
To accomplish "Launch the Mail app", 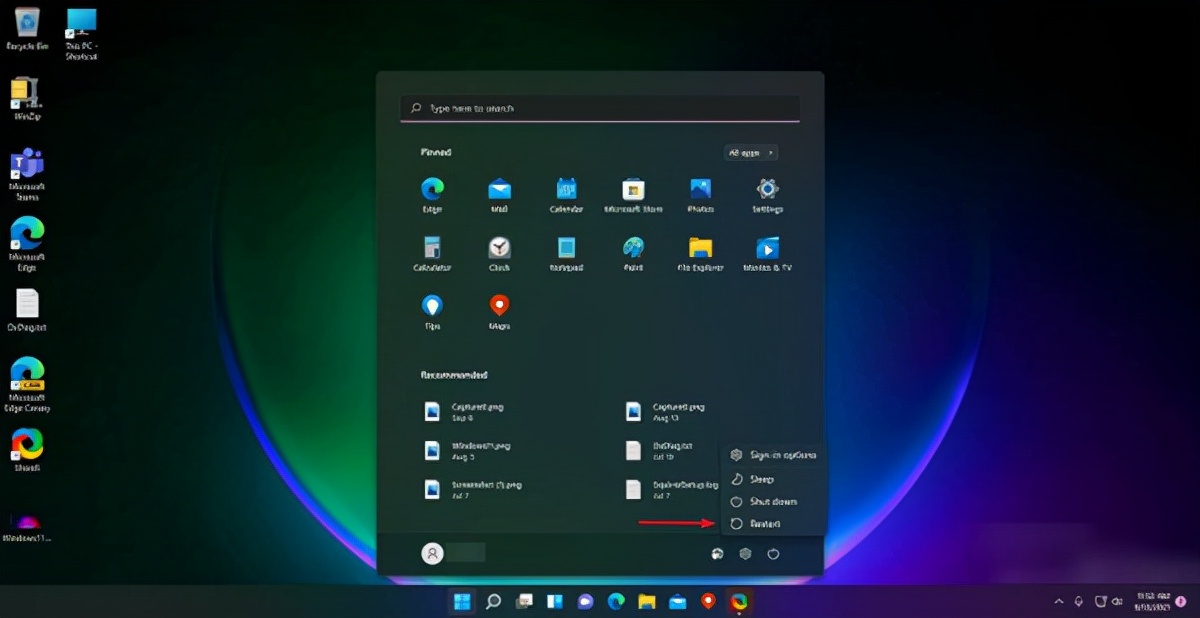I will (499, 194).
